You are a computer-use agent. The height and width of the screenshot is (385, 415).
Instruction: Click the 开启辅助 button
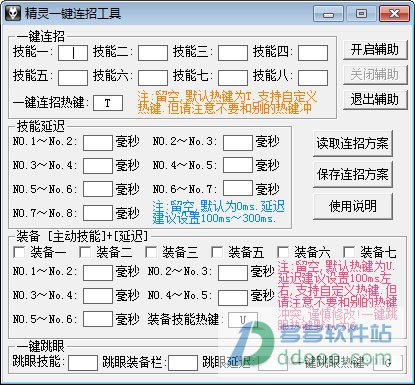pyautogui.click(x=375, y=50)
